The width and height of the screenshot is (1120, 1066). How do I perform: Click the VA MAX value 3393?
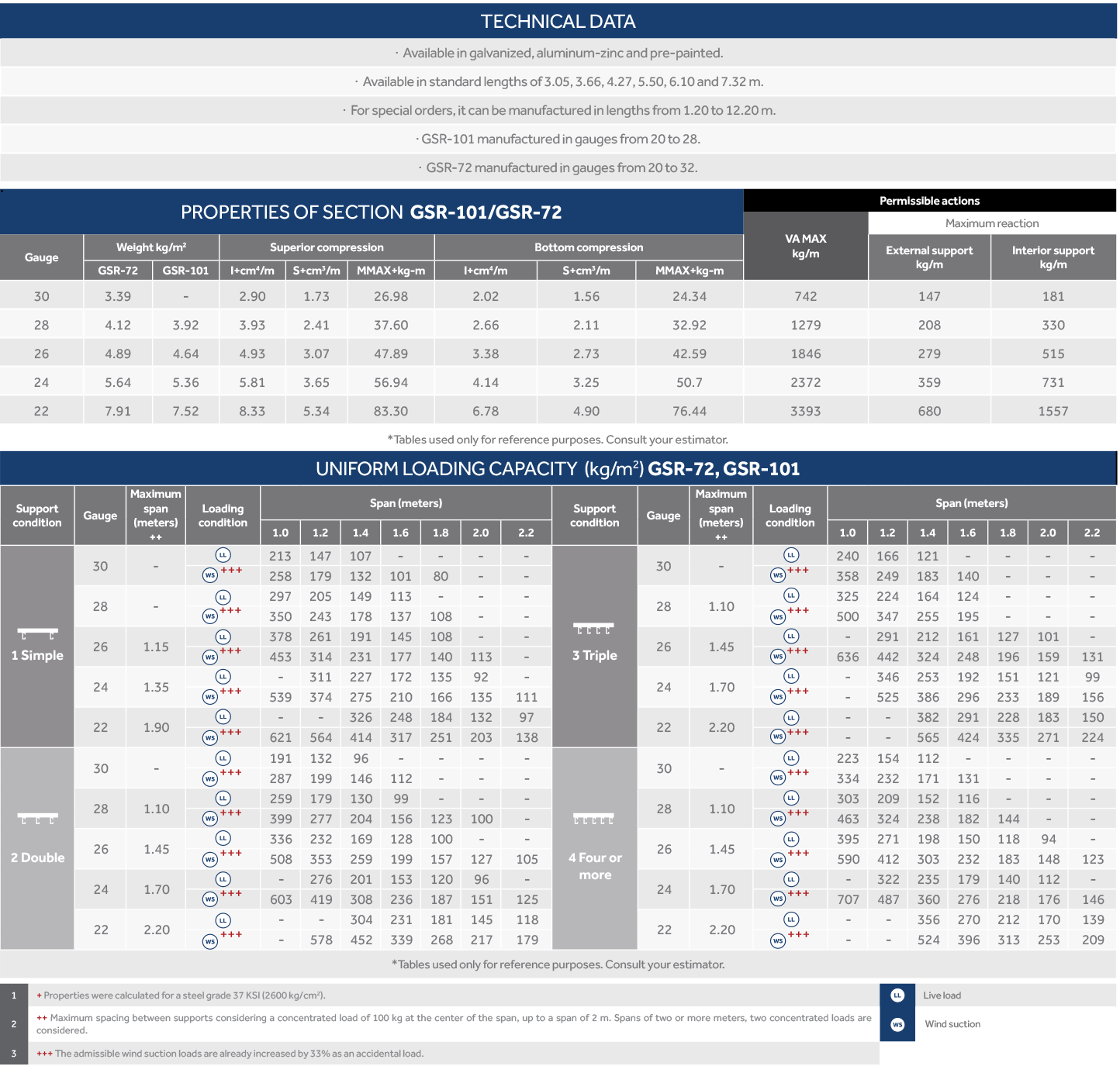(805, 411)
